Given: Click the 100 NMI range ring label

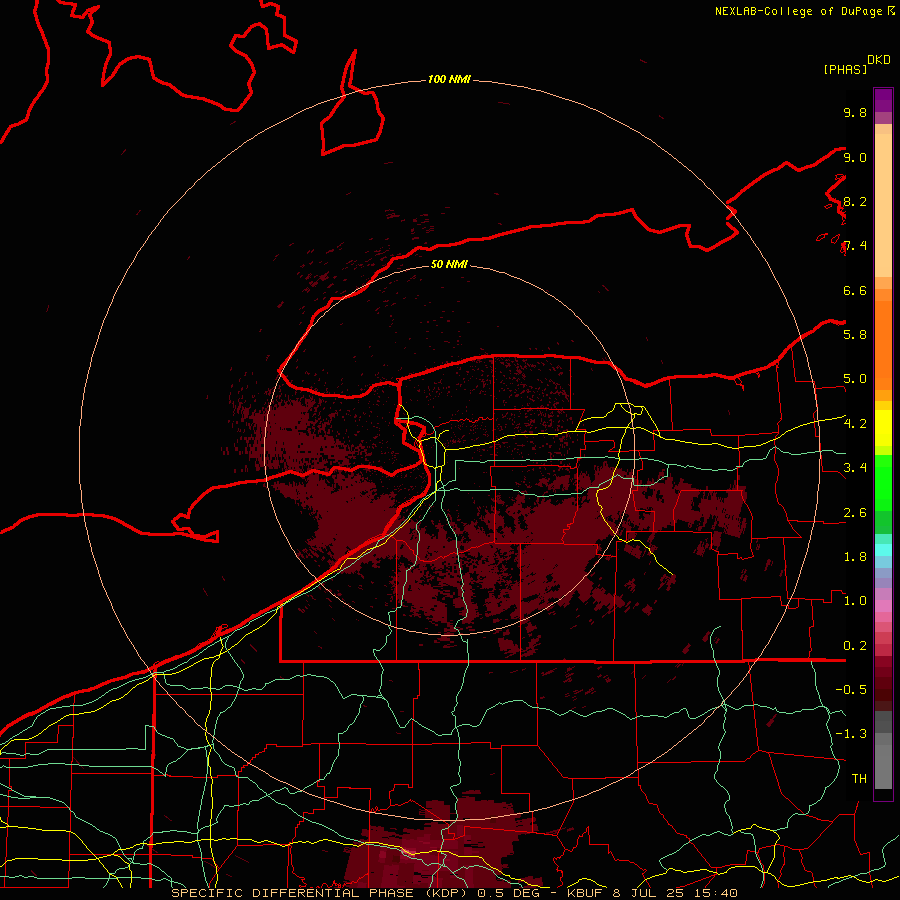Looking at the screenshot, I should (x=449, y=79).
